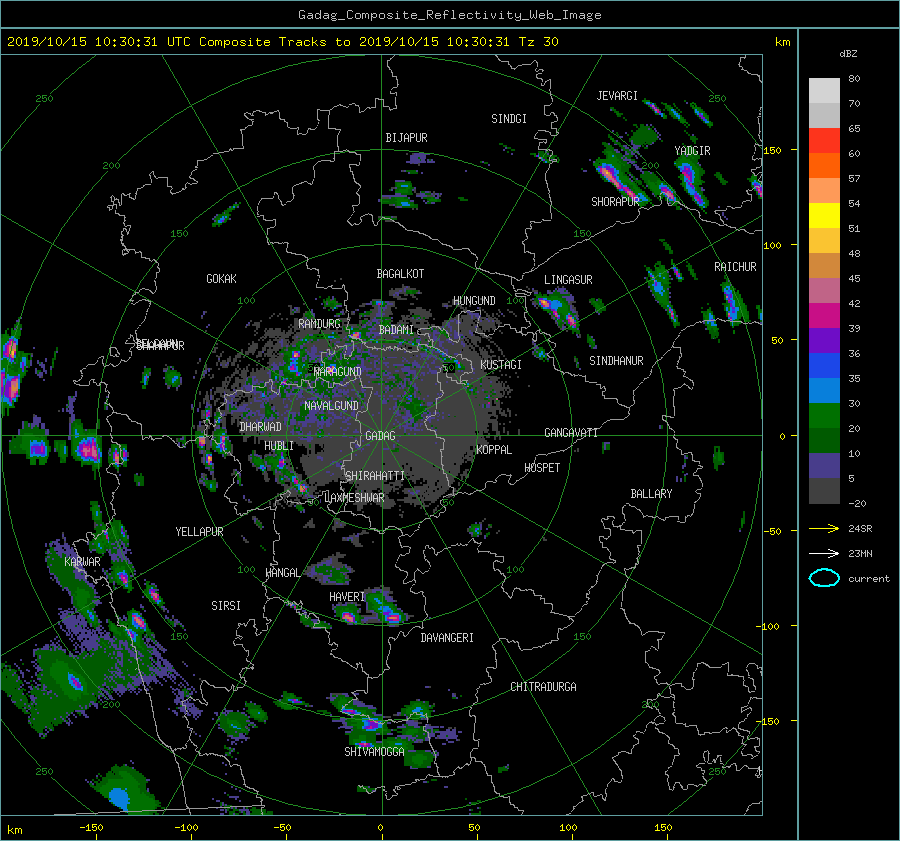
Task: Click the yellow 24SR arrow icon
Action: (824, 528)
